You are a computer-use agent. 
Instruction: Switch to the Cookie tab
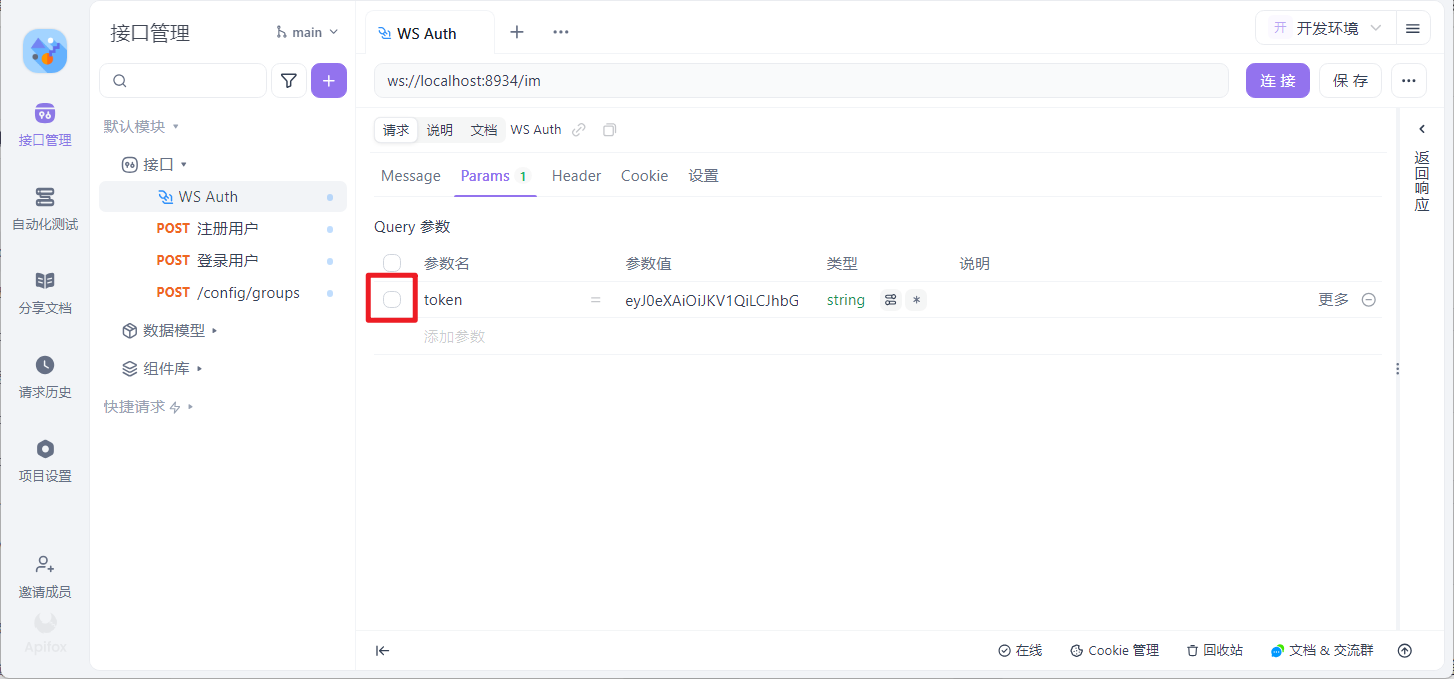(644, 176)
